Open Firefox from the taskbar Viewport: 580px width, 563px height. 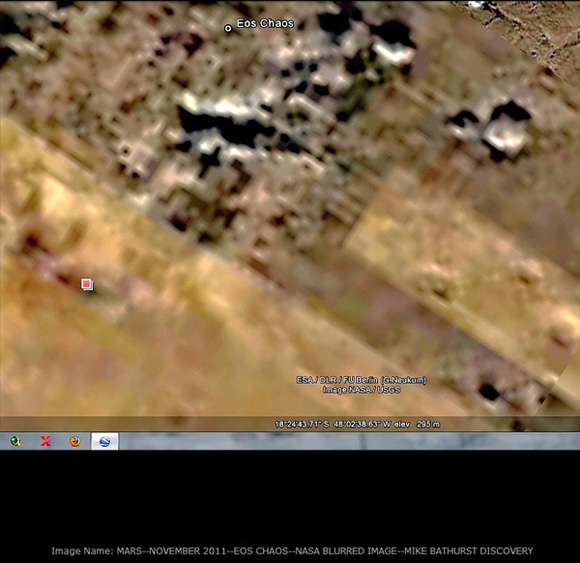75,441
